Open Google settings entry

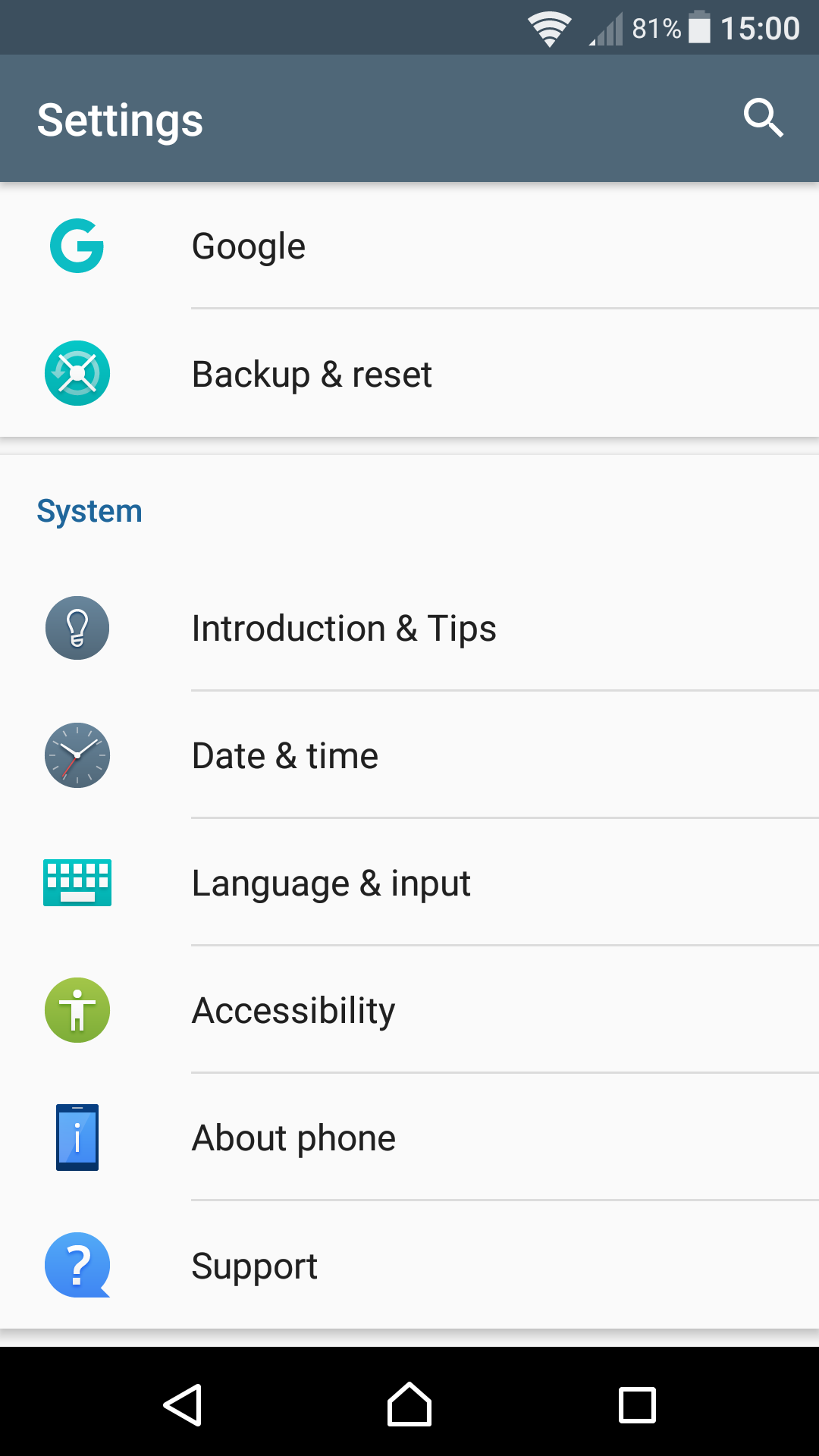(249, 246)
